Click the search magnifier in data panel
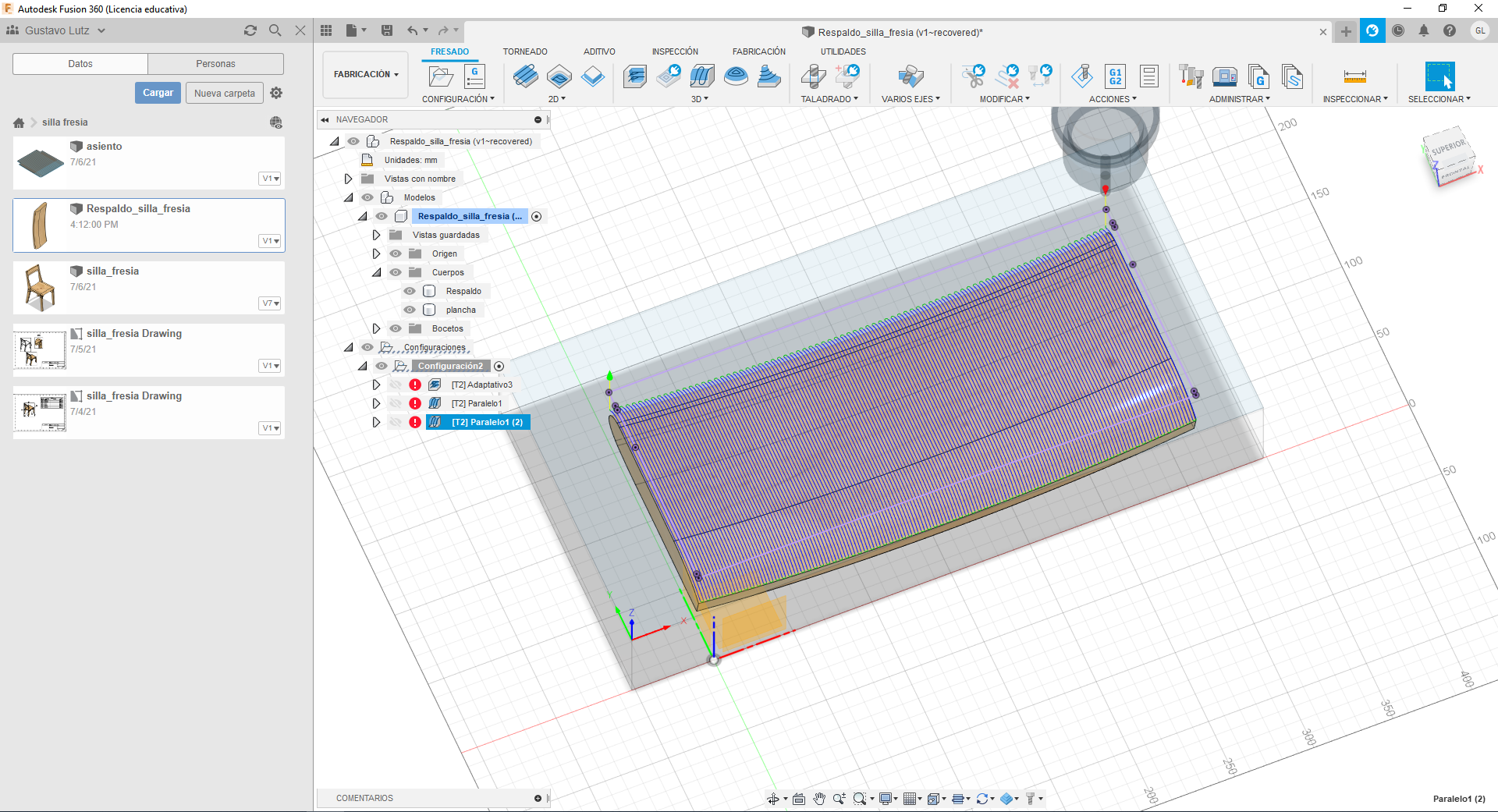 click(x=275, y=30)
